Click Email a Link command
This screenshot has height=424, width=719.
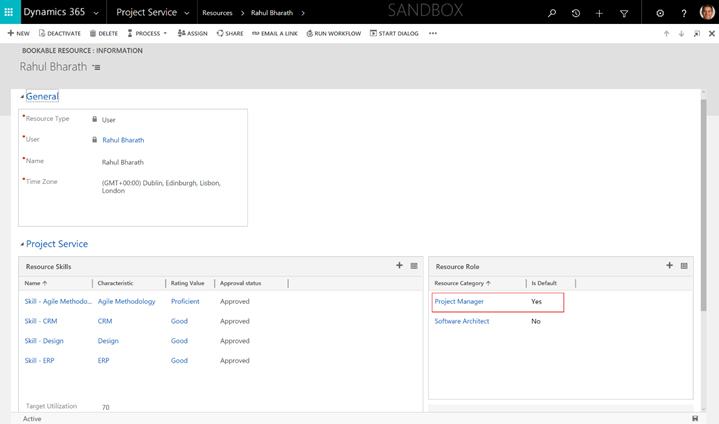pyautogui.click(x=275, y=33)
